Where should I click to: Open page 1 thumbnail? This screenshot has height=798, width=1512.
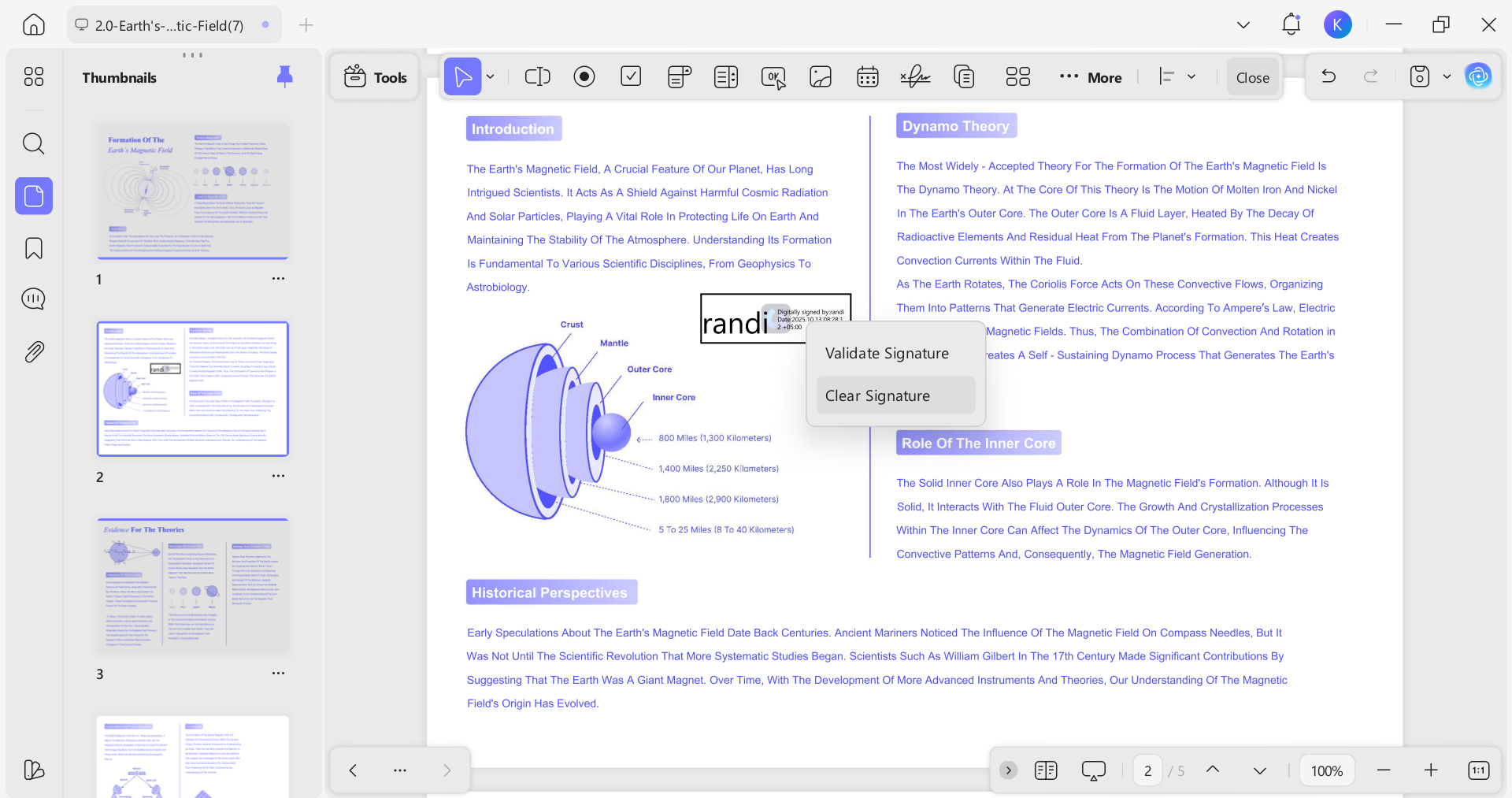pos(193,191)
